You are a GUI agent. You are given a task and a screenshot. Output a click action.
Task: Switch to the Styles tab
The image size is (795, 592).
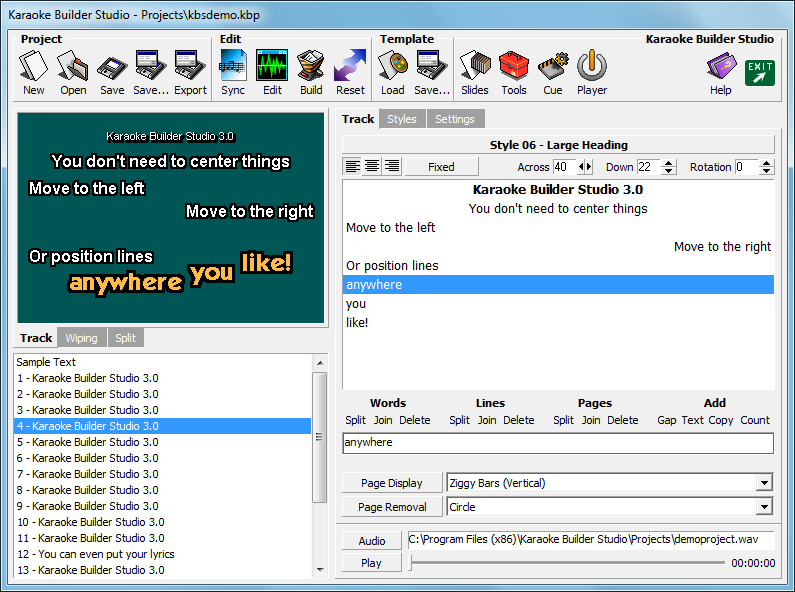pyautogui.click(x=402, y=119)
